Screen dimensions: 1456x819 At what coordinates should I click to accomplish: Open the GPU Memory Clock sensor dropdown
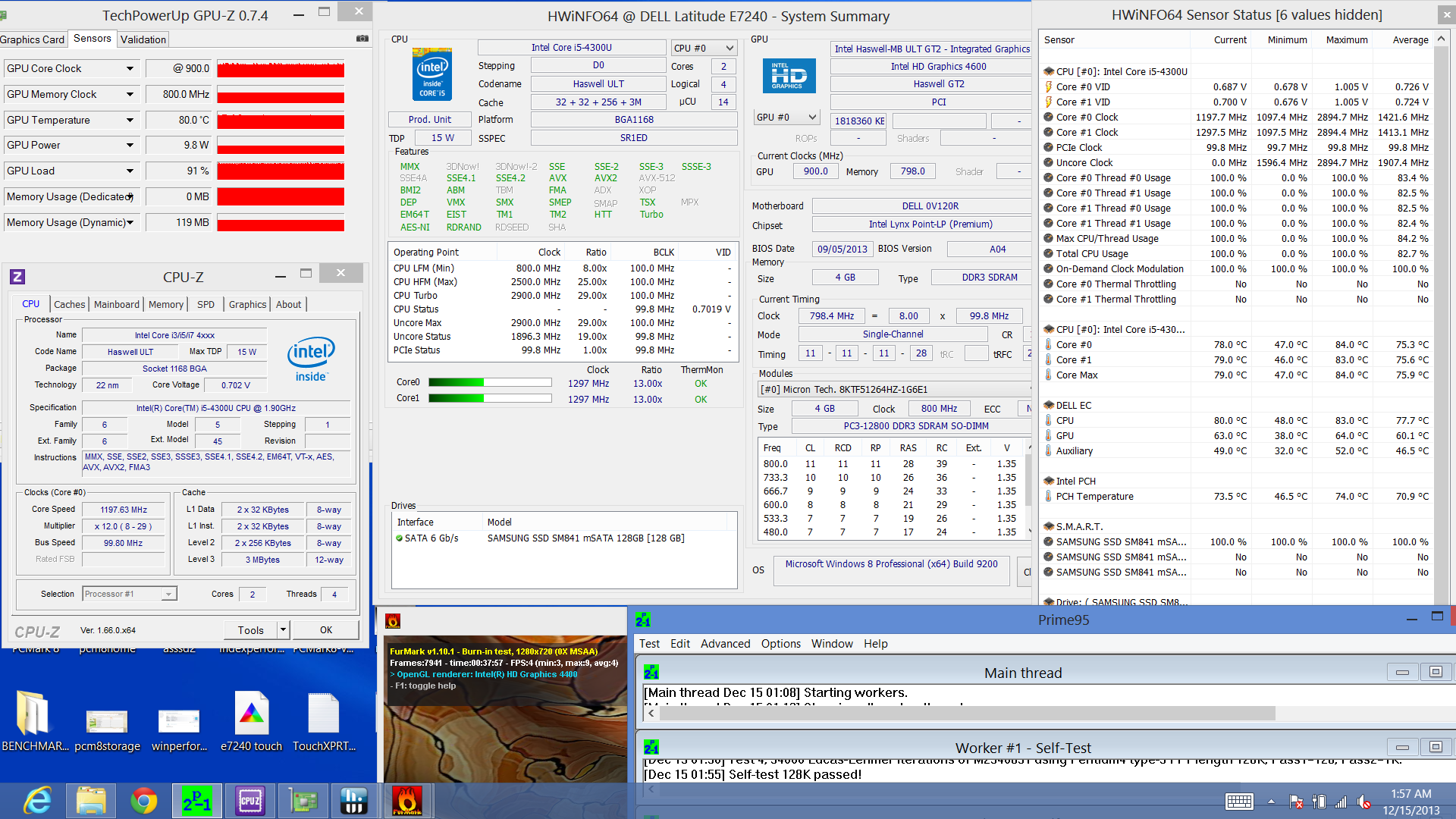coord(130,94)
